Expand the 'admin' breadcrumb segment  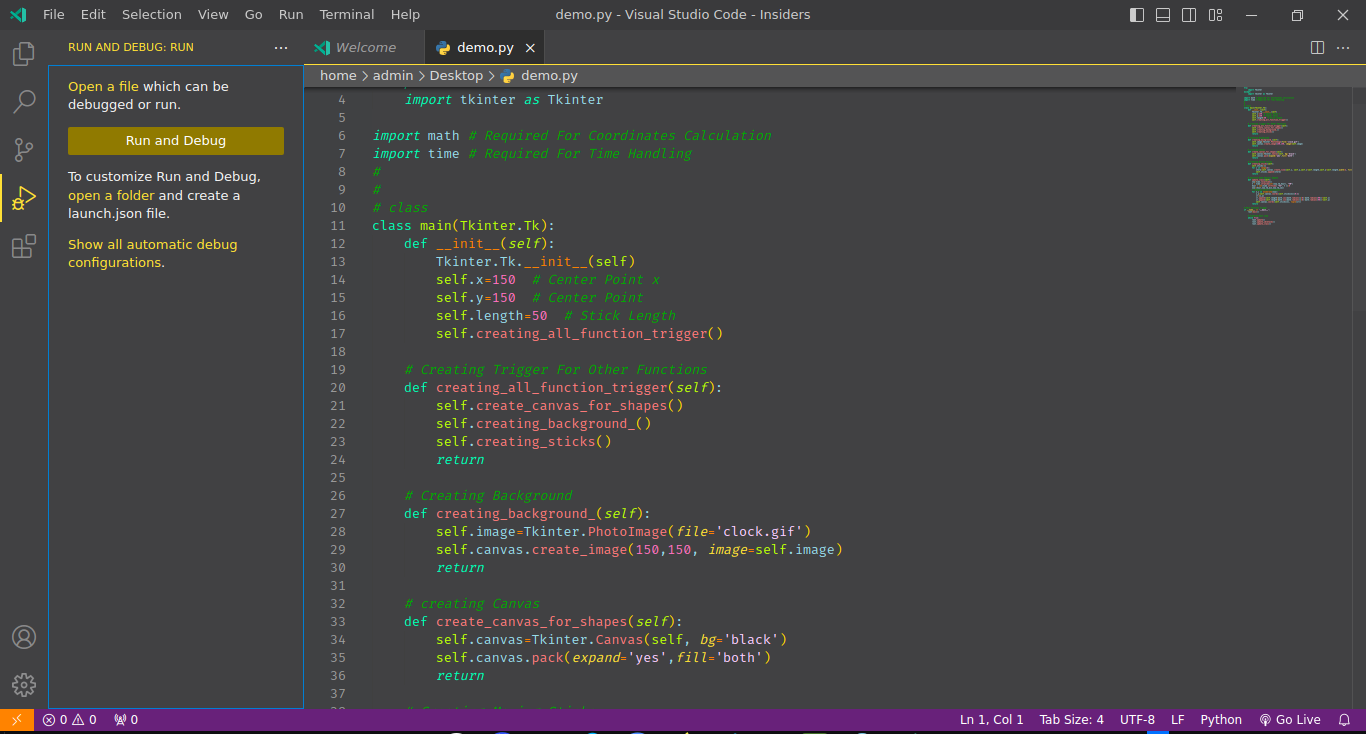[393, 76]
